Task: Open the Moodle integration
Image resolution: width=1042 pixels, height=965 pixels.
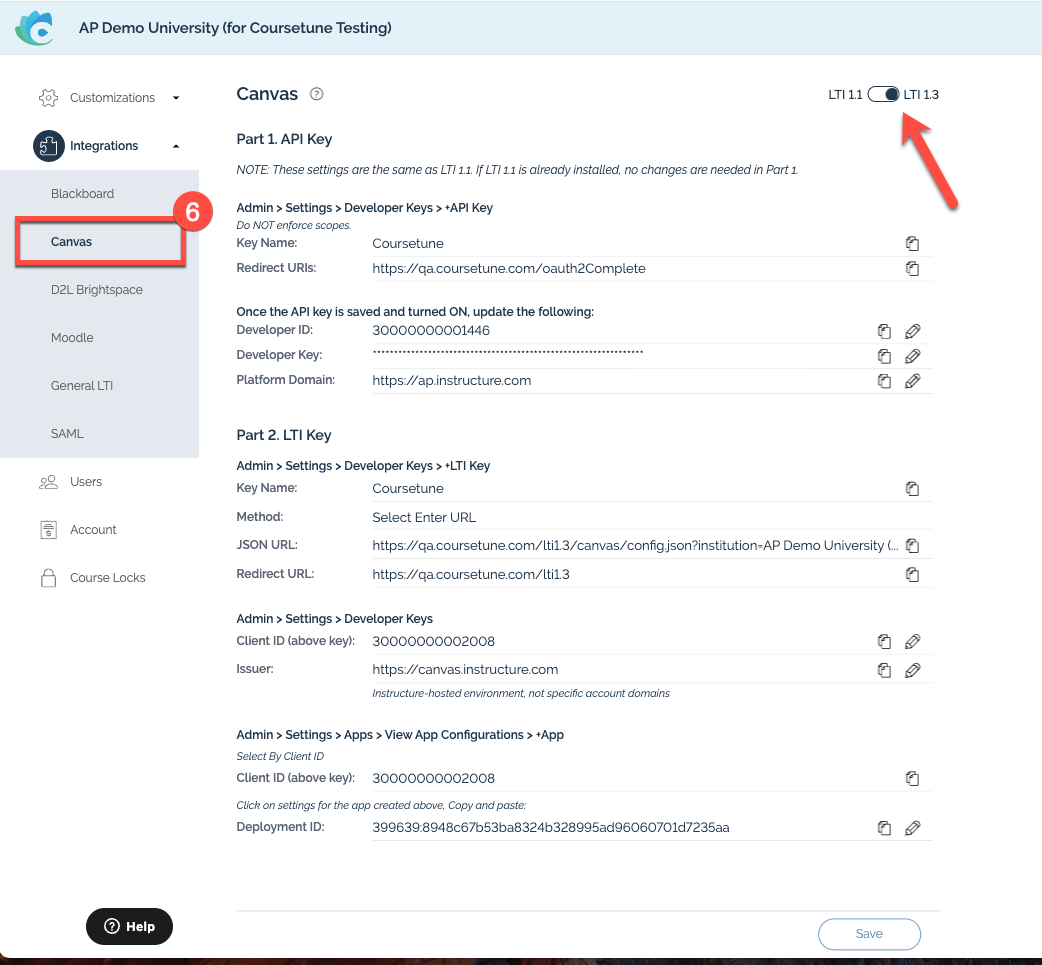Action: click(72, 338)
